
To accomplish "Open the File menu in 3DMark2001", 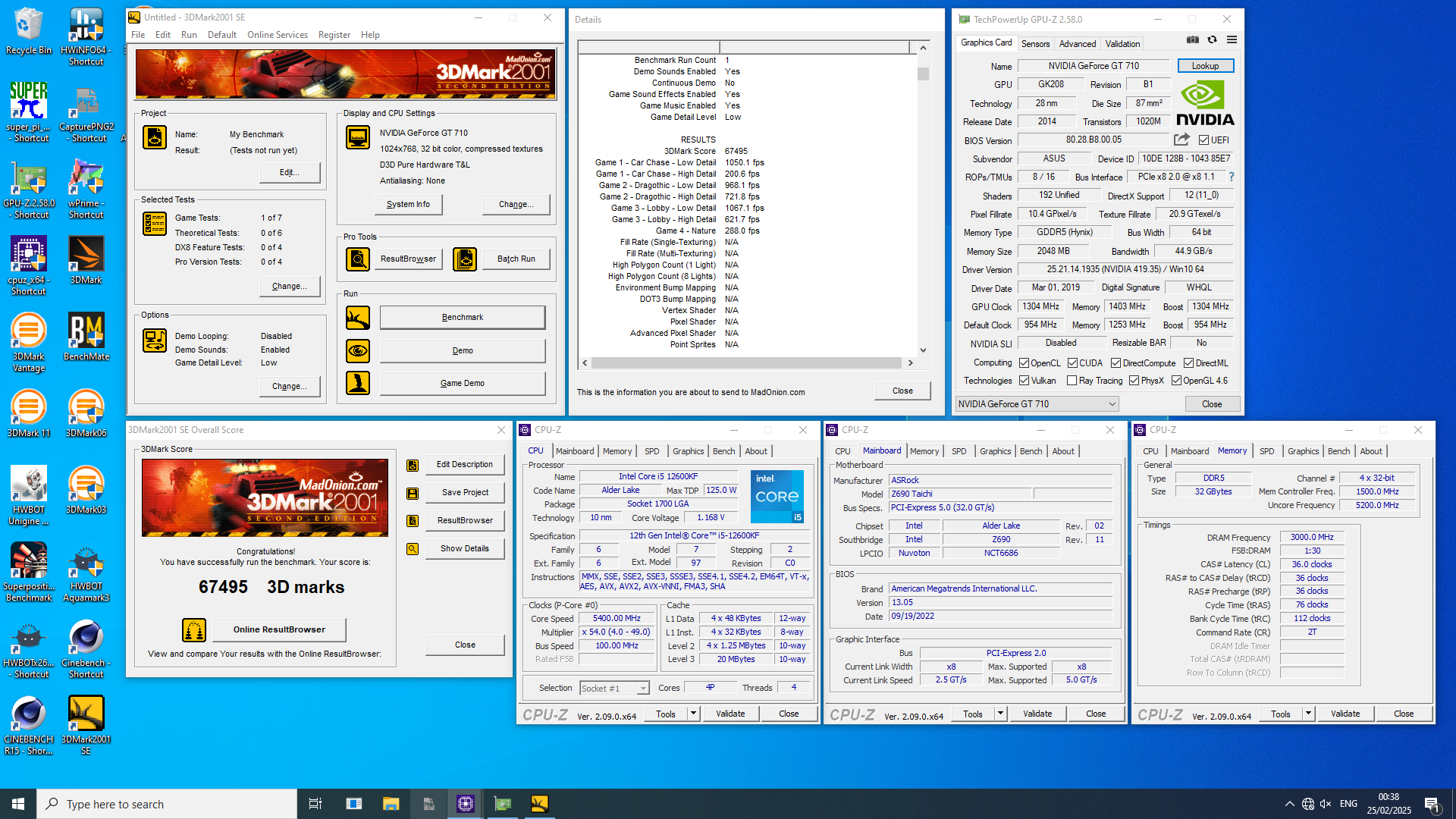I will pyautogui.click(x=138, y=35).
